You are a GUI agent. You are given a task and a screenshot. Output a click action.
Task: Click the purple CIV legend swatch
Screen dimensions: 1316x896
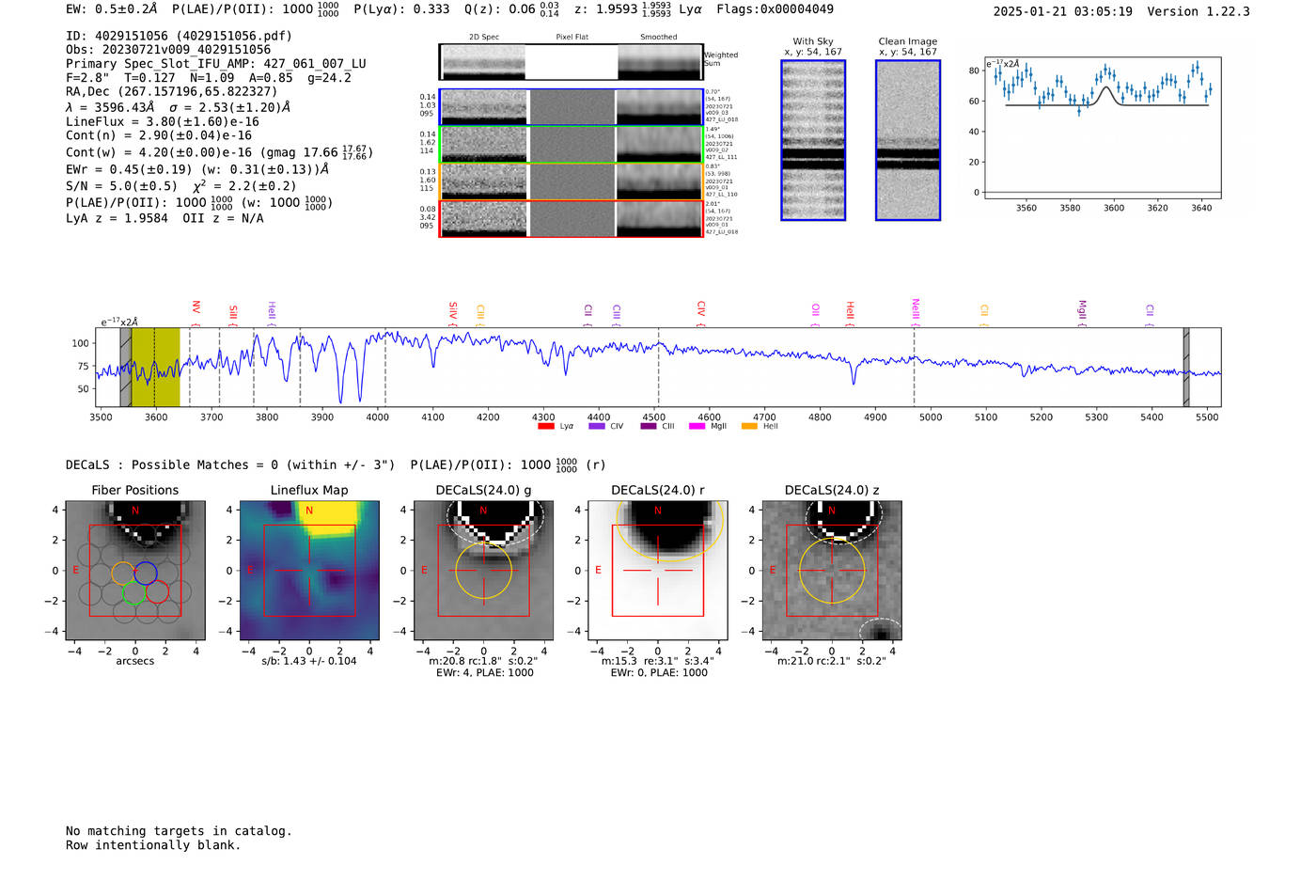[596, 427]
